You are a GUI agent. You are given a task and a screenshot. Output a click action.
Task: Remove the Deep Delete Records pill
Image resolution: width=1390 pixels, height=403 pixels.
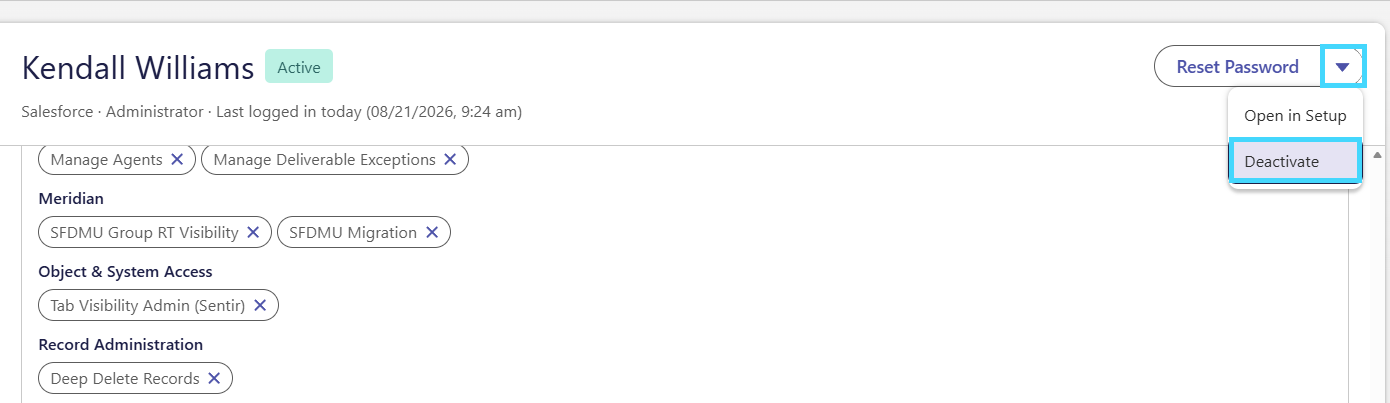click(214, 378)
